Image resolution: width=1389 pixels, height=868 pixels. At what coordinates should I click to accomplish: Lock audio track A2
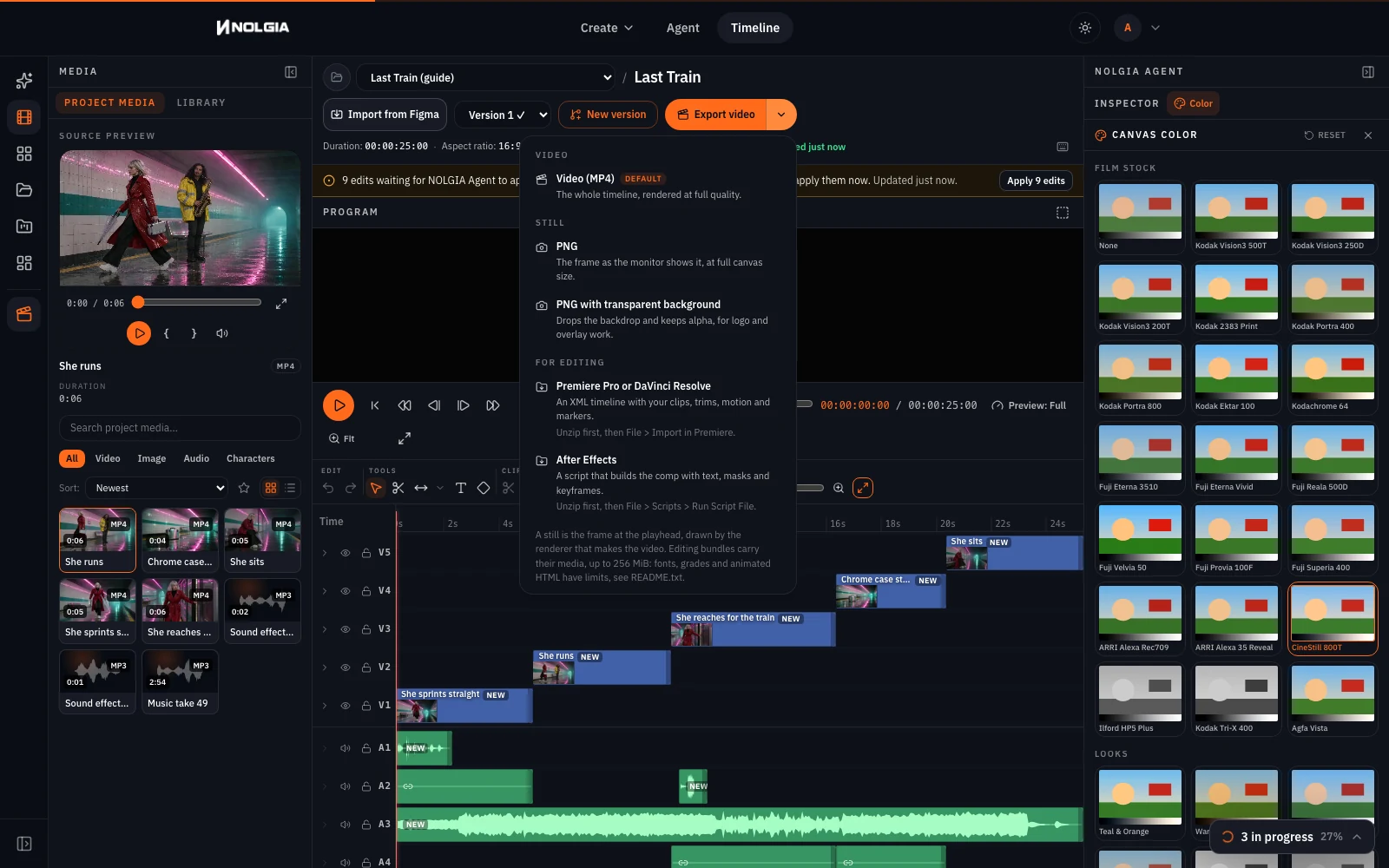coord(366,786)
